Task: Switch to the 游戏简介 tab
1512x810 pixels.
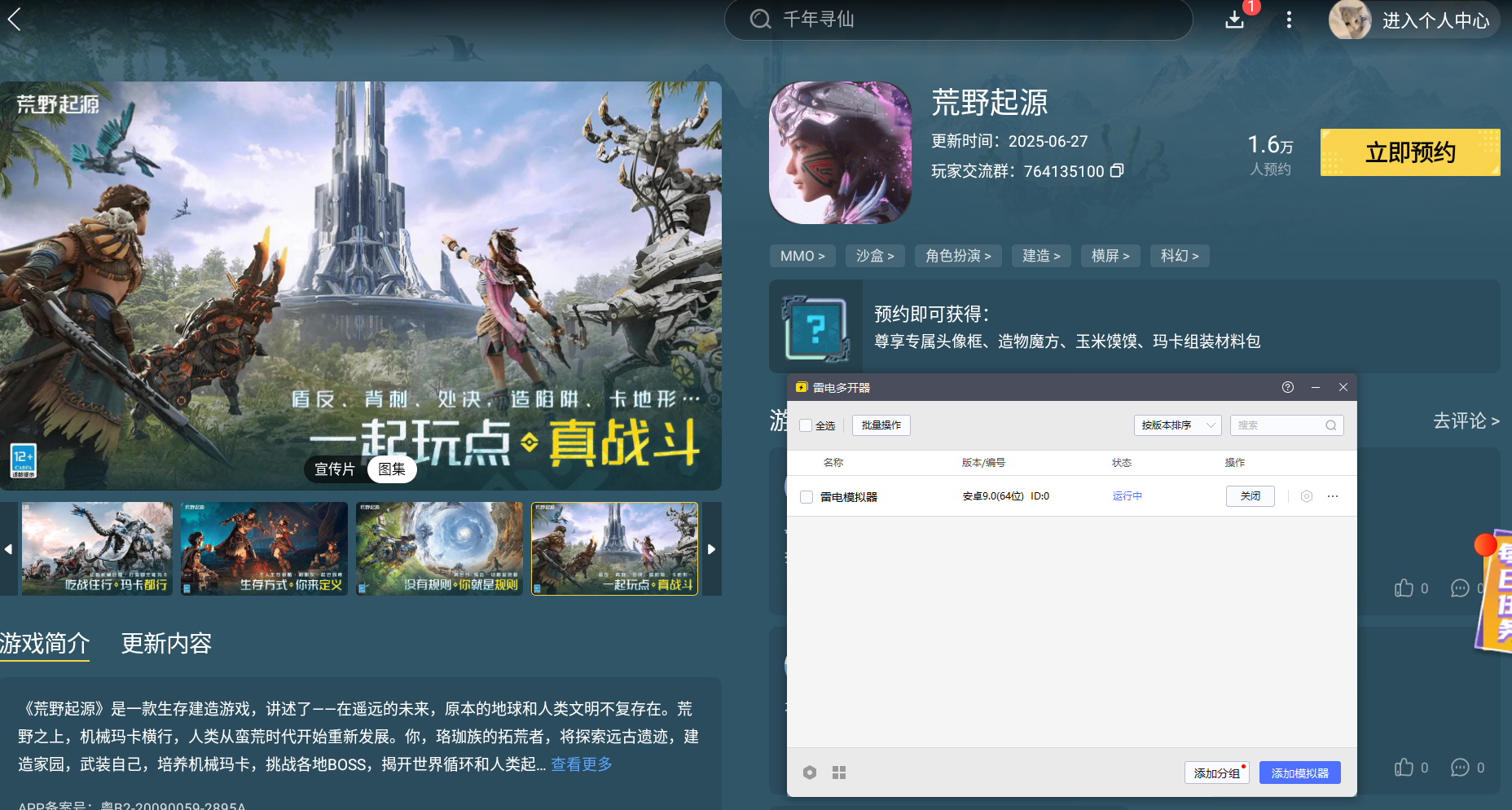Action: click(45, 644)
